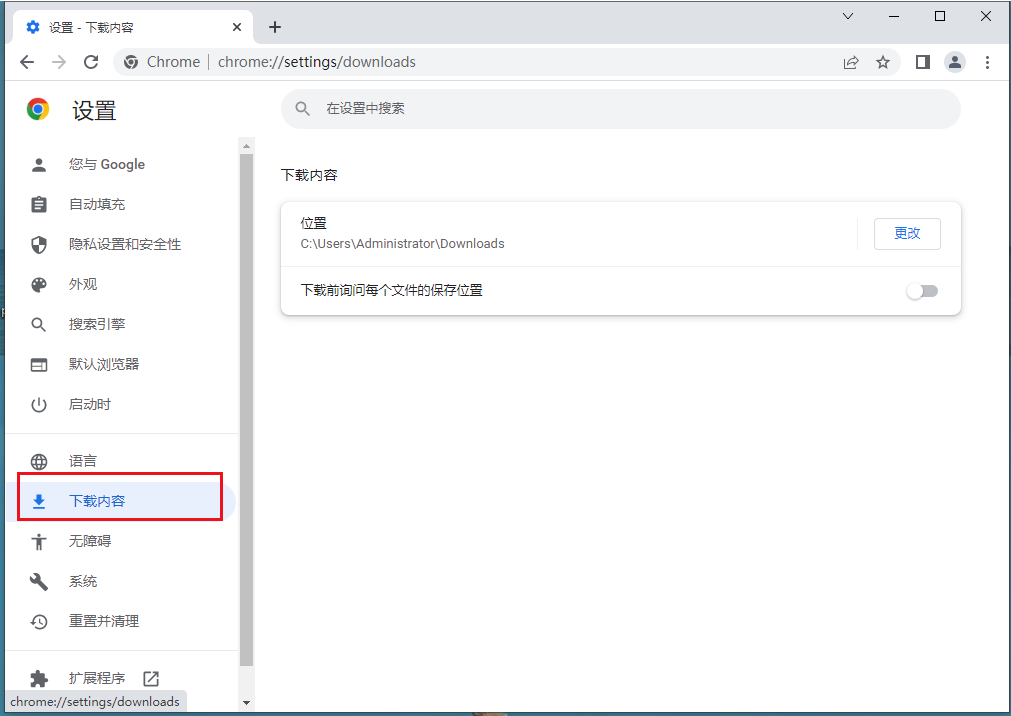
Task: Maximize the Chrome window
Action: pyautogui.click(x=940, y=16)
